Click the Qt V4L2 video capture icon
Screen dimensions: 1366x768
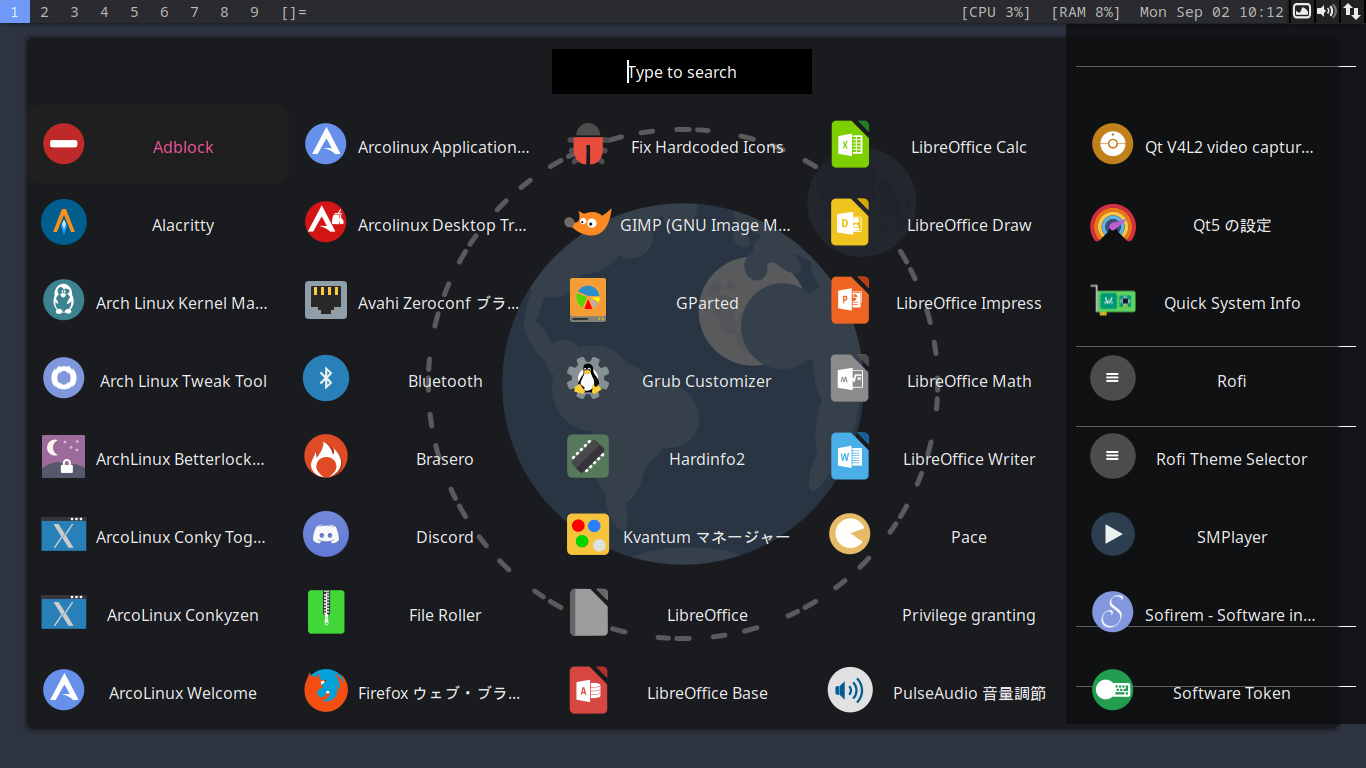click(1112, 145)
